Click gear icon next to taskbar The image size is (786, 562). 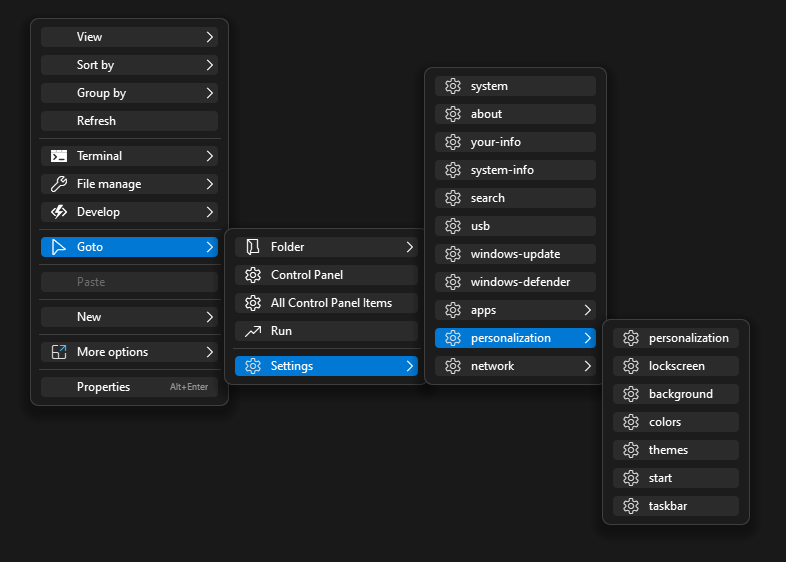coord(631,506)
